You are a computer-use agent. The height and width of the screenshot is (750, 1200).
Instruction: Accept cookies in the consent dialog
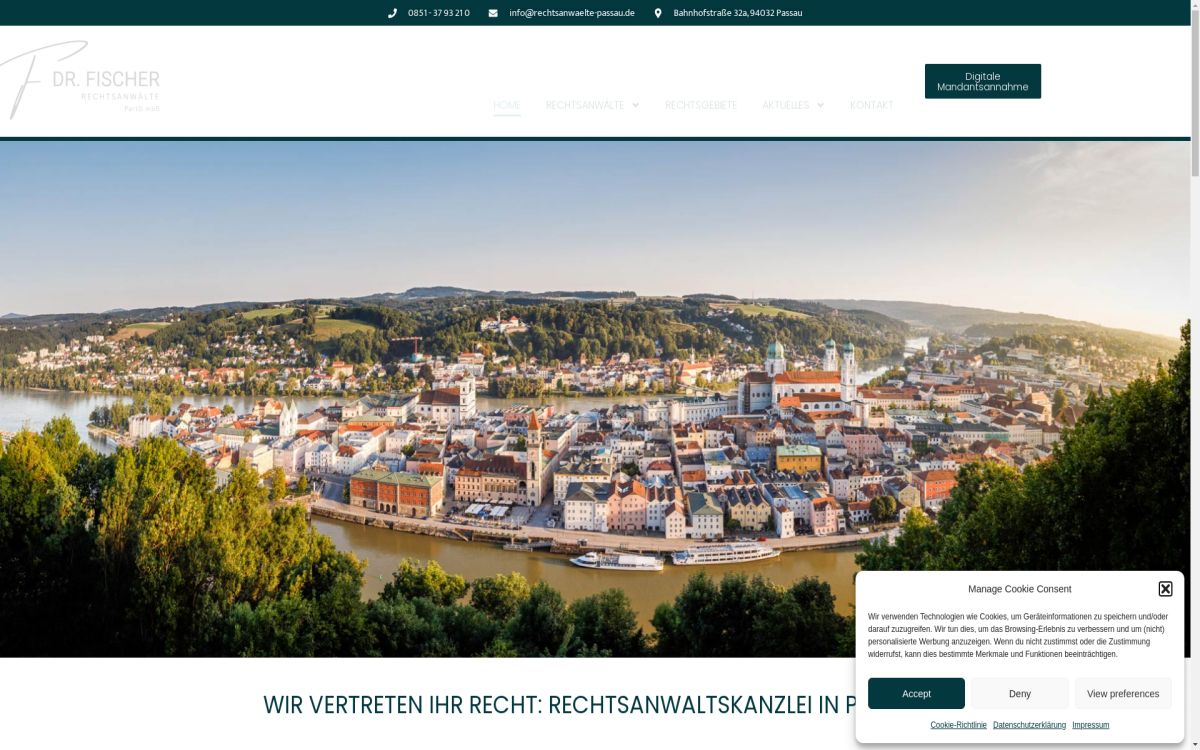click(916, 693)
